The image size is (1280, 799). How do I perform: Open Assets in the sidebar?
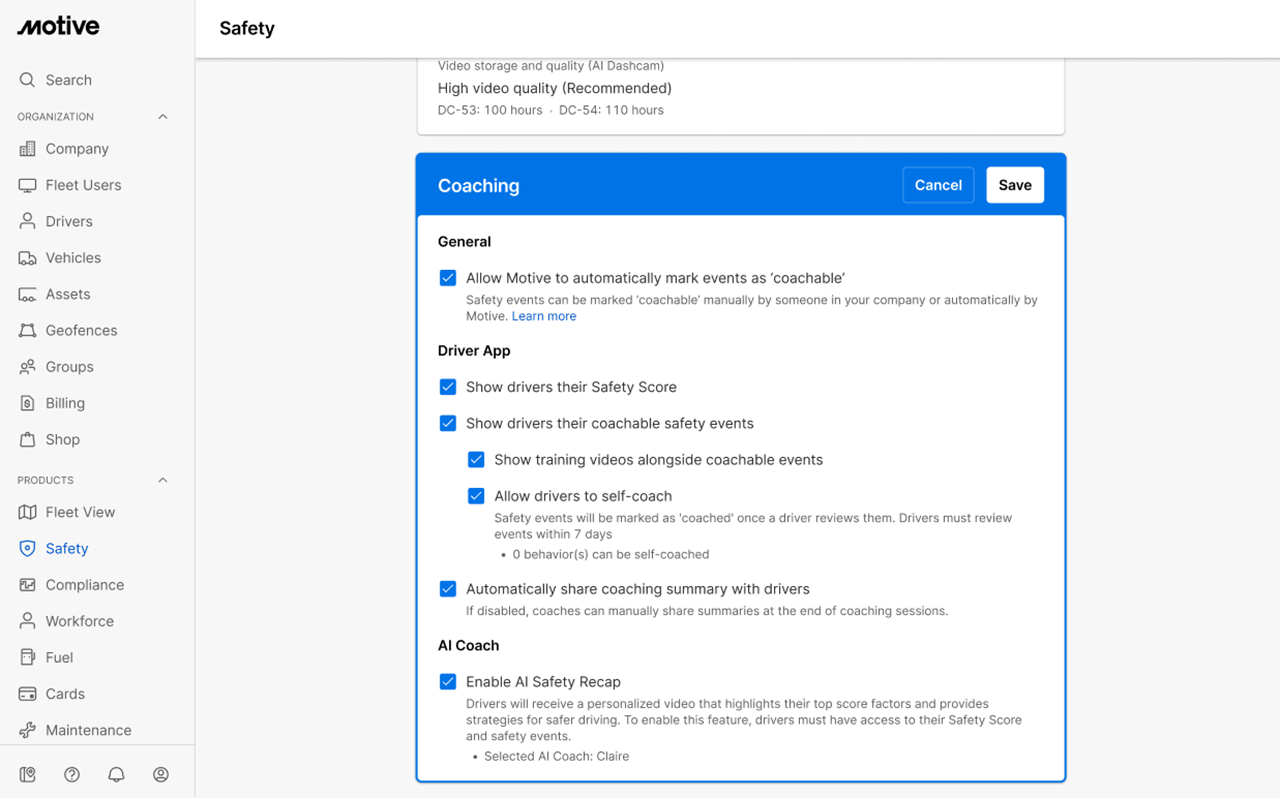[68, 294]
